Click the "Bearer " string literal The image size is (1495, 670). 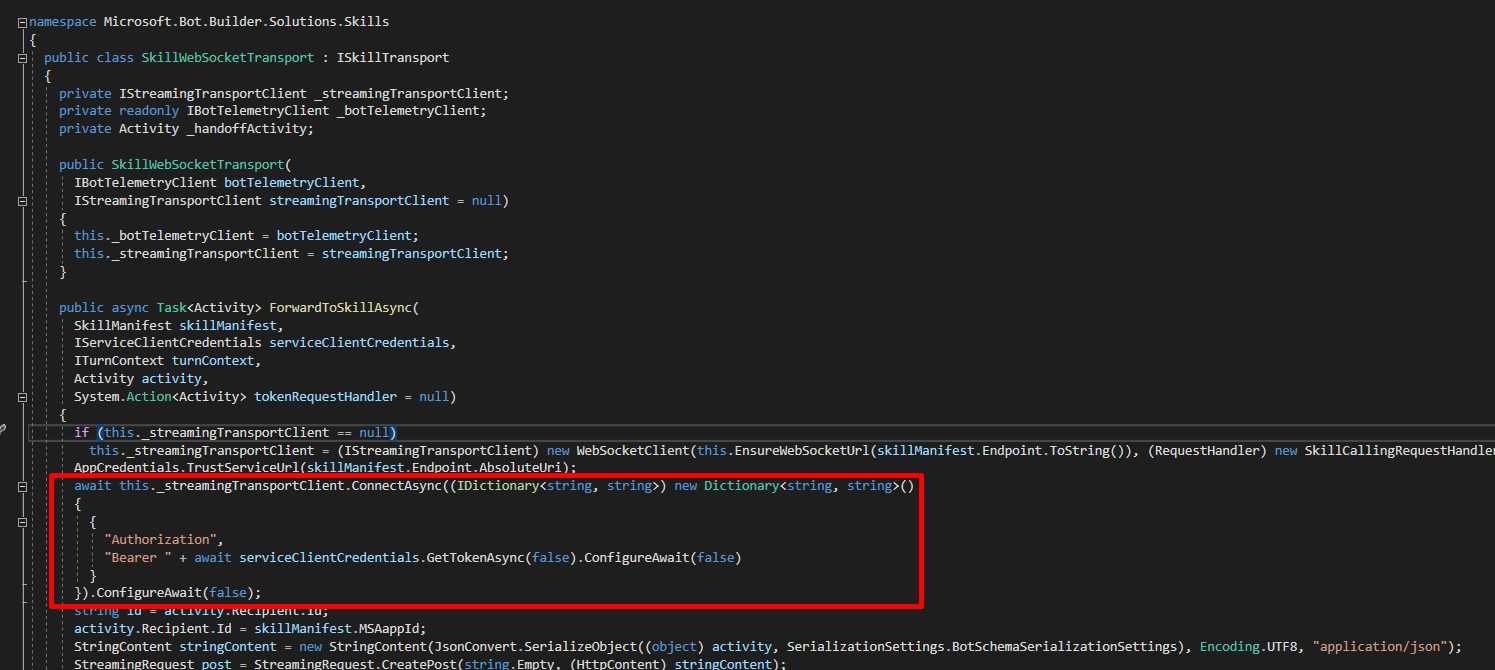point(138,557)
